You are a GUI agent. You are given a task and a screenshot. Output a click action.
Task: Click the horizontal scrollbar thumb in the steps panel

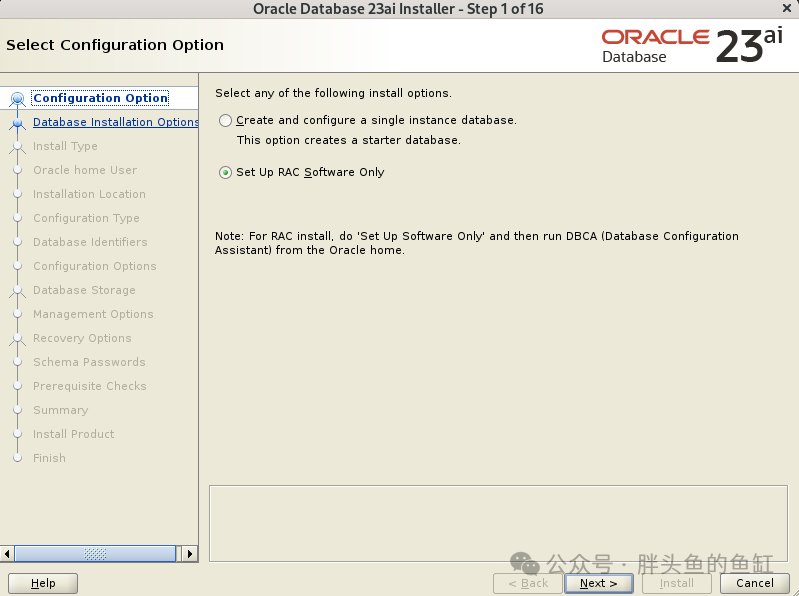[x=95, y=554]
